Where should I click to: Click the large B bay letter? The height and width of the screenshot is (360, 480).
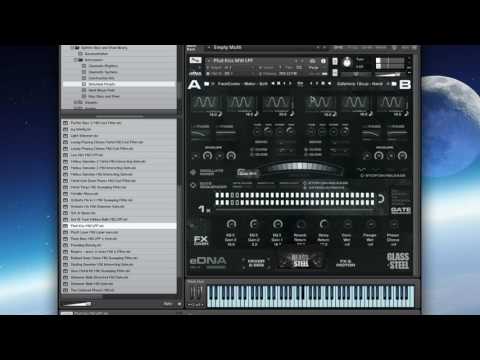[x=405, y=85]
